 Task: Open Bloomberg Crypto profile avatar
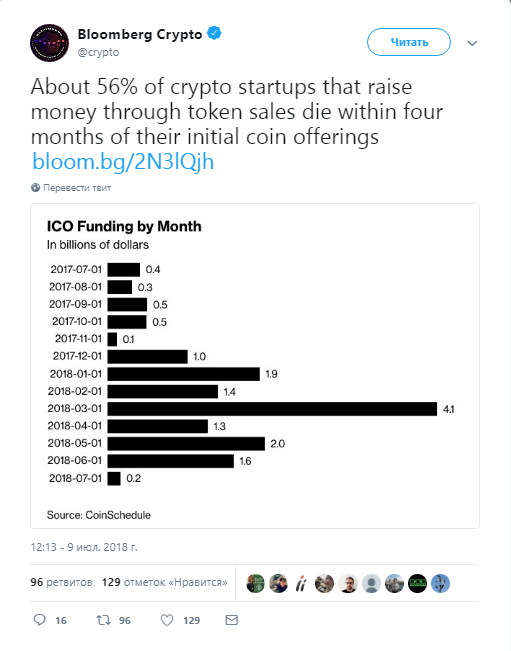point(49,43)
